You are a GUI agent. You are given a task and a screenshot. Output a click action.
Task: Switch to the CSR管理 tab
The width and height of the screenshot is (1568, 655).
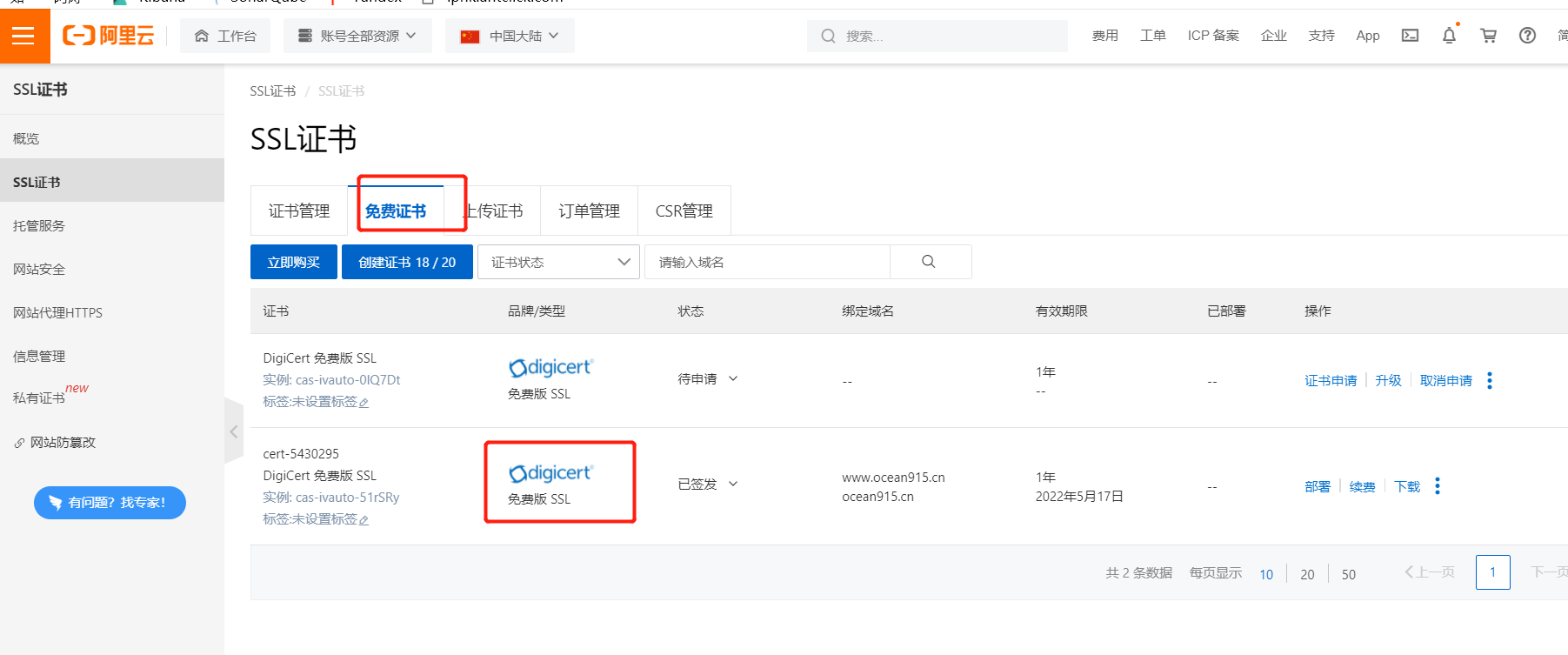684,211
